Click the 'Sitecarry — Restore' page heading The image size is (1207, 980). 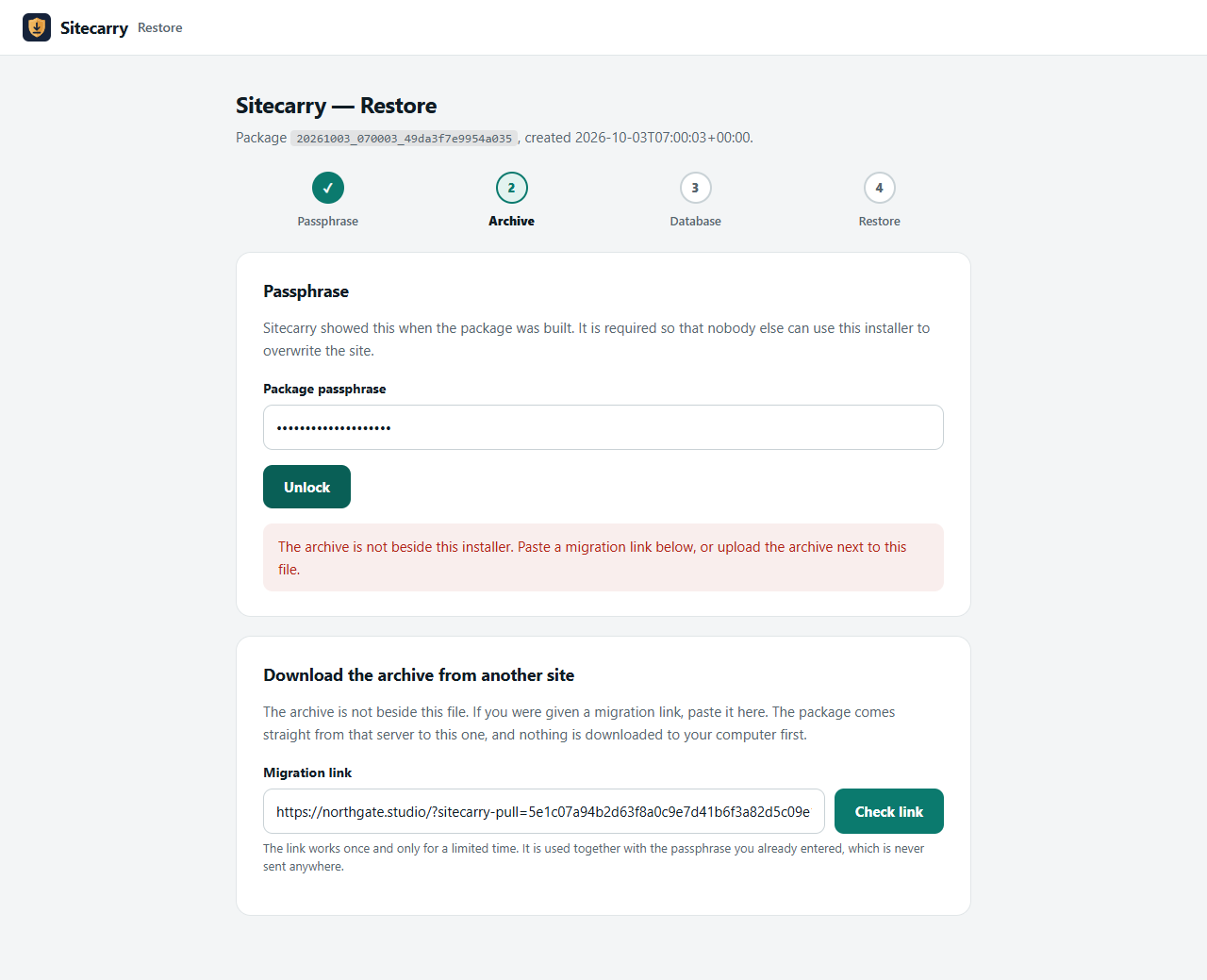pos(337,106)
